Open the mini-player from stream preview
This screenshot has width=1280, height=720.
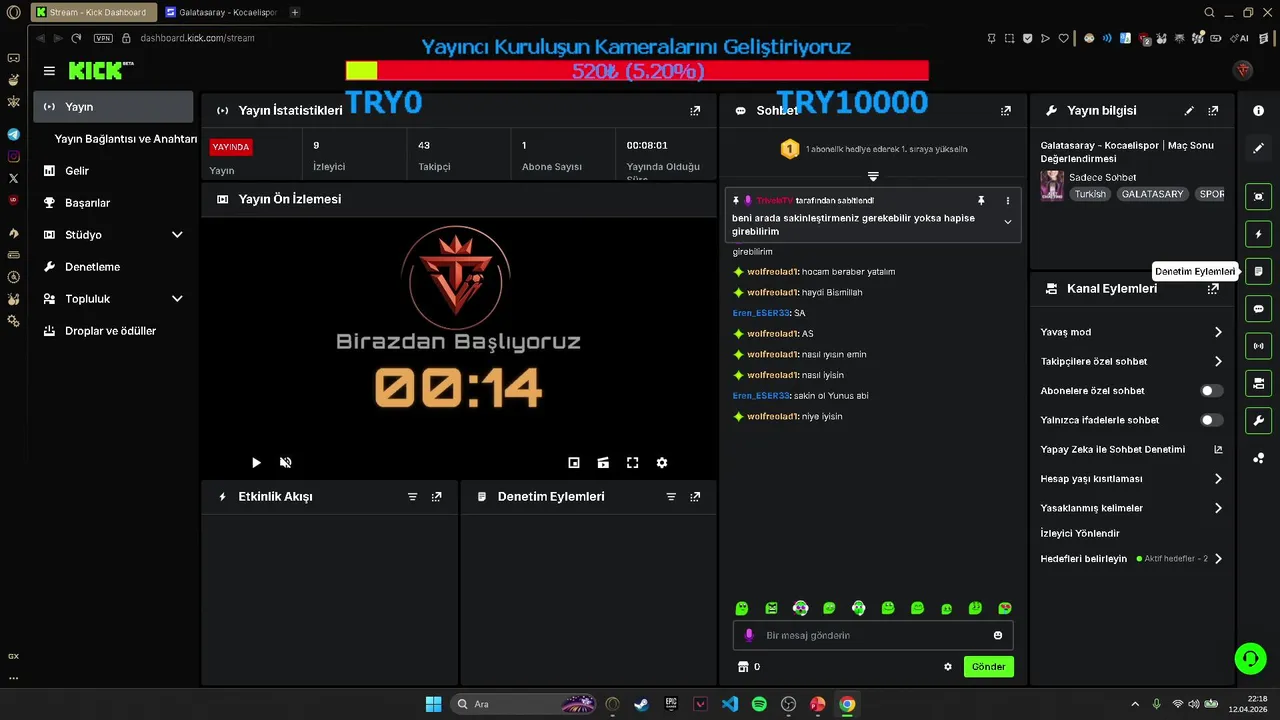[x=574, y=463]
